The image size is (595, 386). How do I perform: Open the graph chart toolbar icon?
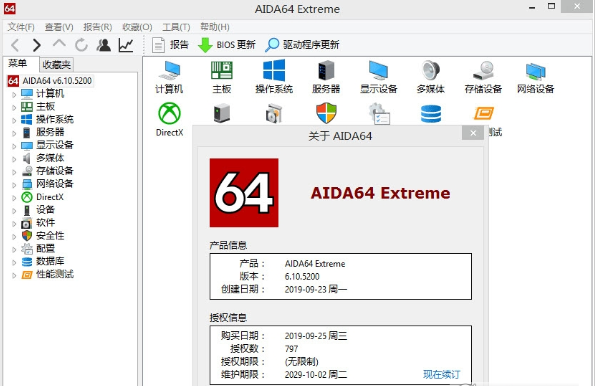[x=126, y=45]
